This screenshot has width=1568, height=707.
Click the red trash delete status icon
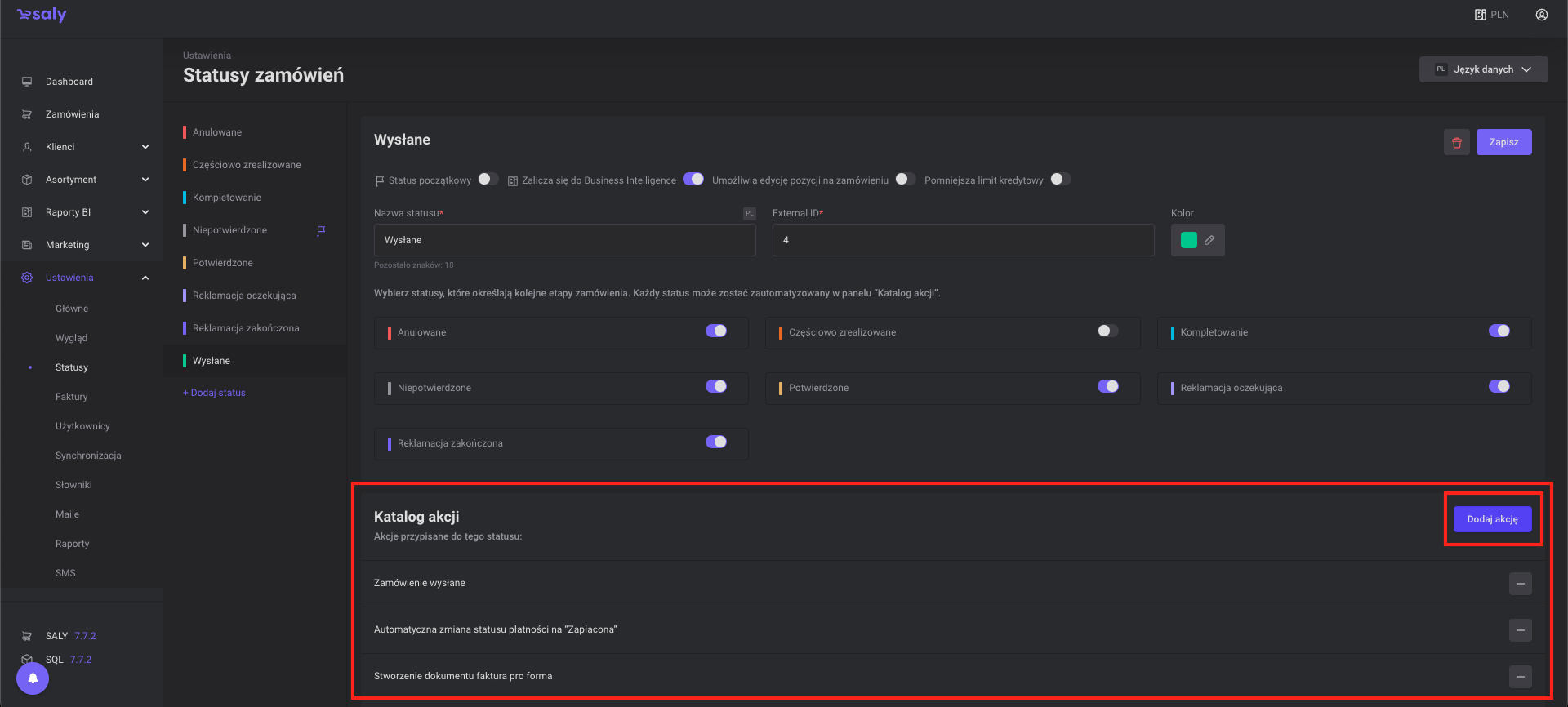pyautogui.click(x=1456, y=142)
